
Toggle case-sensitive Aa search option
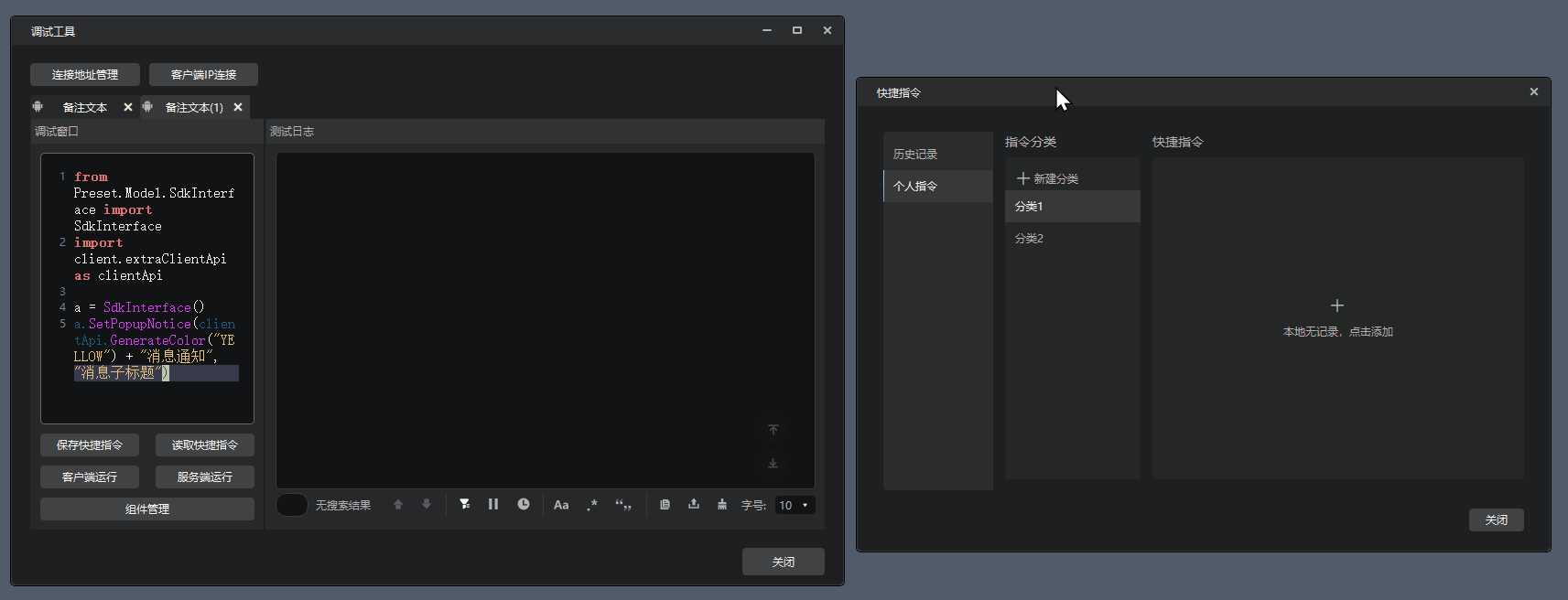(561, 505)
